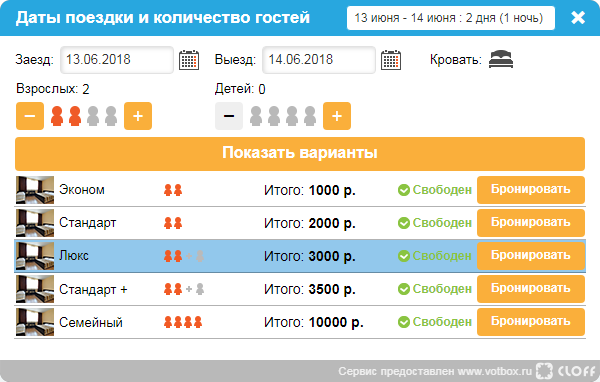Viewport: 600px width, 382px height.
Task: Select the fourth adult person icon
Action: [x=111, y=116]
